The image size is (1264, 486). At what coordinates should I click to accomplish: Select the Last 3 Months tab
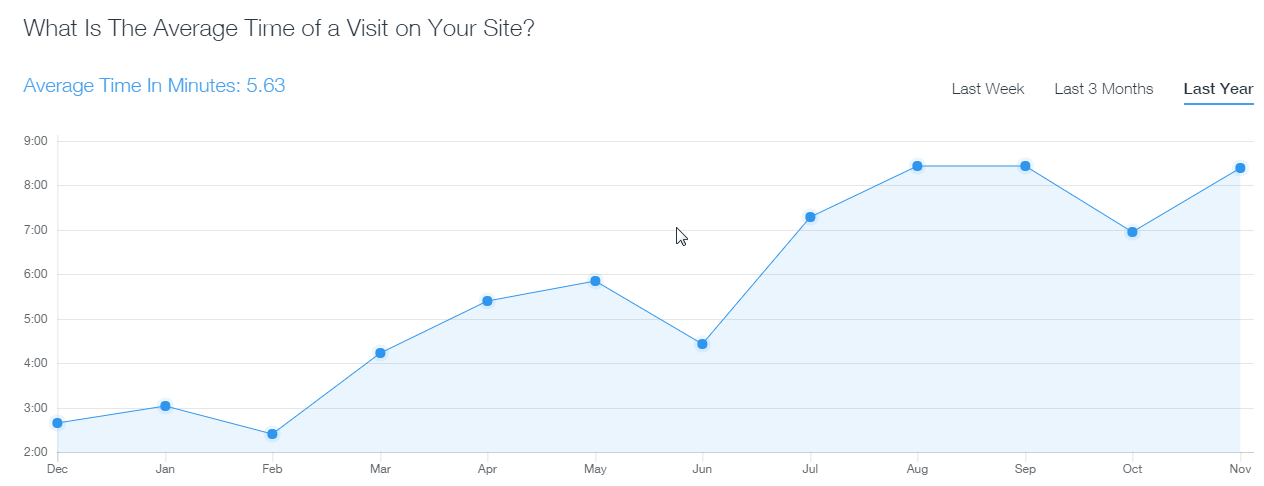1103,89
